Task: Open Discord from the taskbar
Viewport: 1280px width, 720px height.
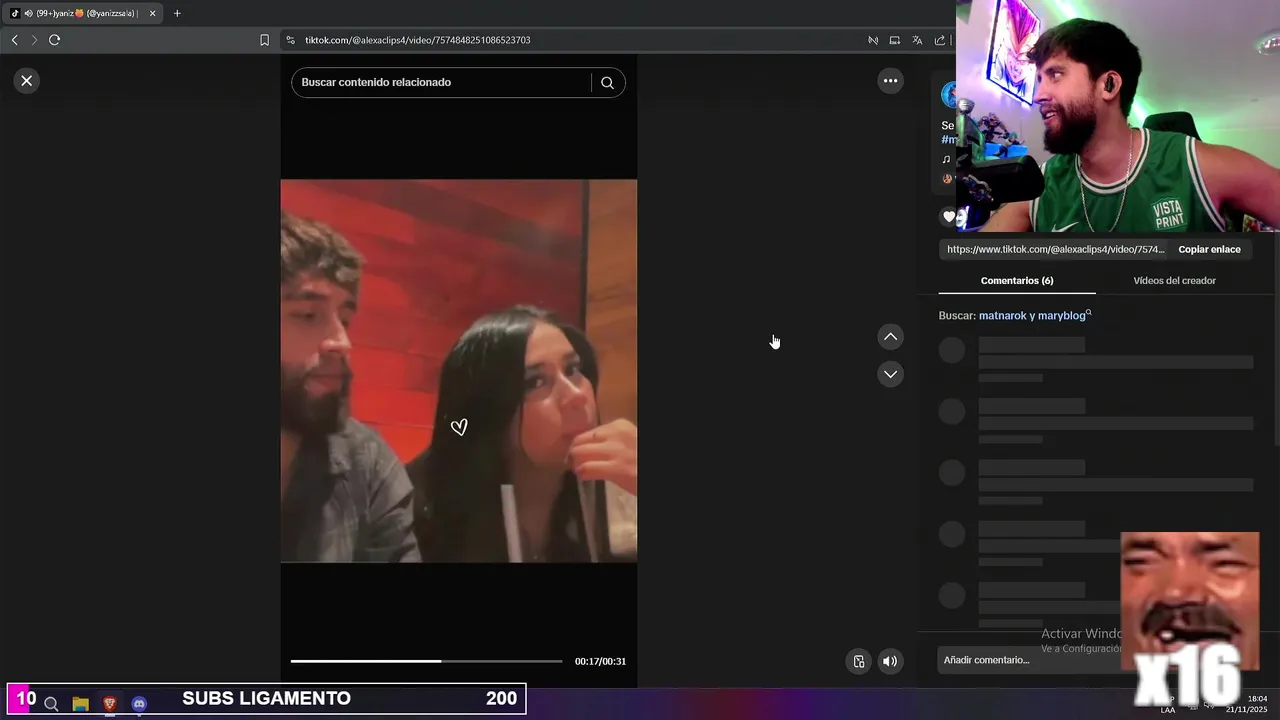Action: click(x=139, y=704)
